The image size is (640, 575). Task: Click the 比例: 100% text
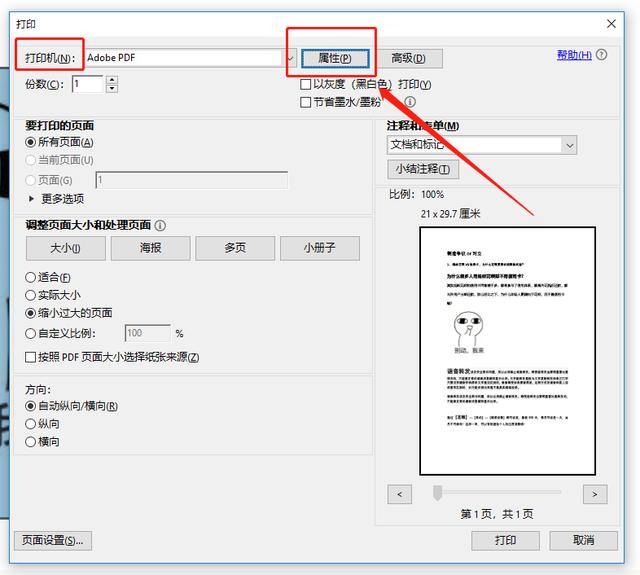coord(416,194)
